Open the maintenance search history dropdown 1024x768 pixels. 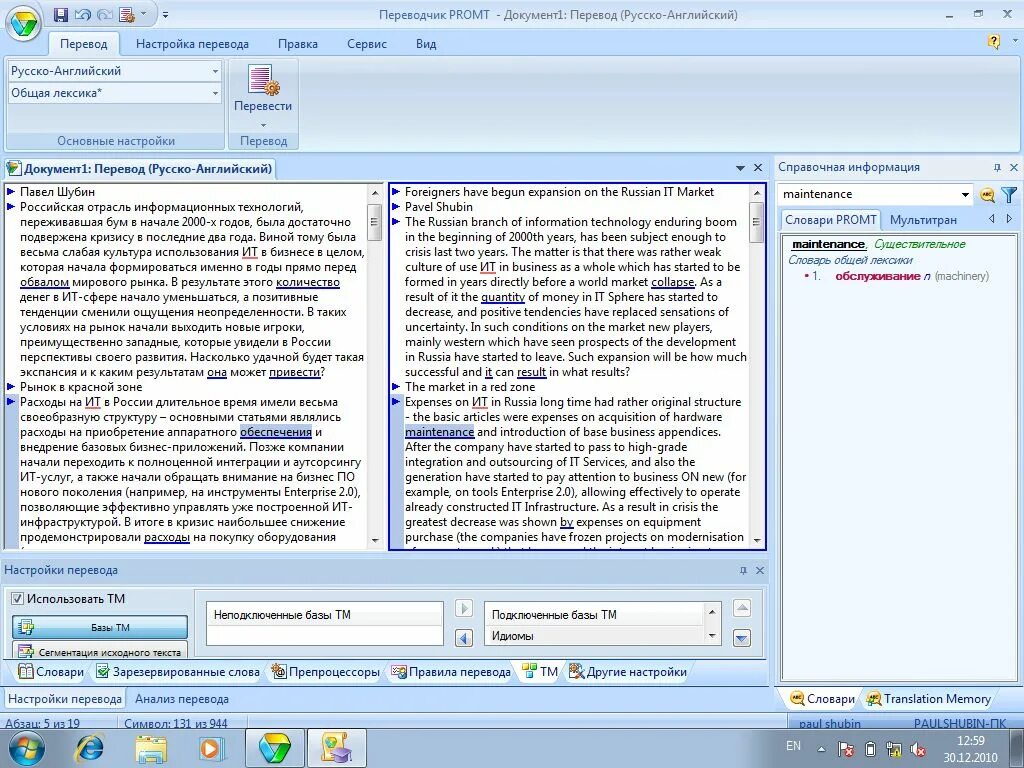pos(965,195)
